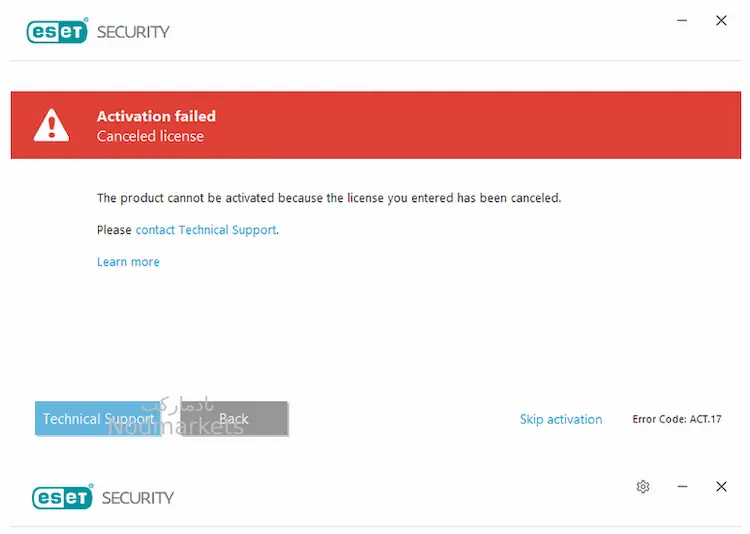The image size is (750, 534).
Task: Click the Error Code: ACT.17 text
Action: click(x=677, y=419)
